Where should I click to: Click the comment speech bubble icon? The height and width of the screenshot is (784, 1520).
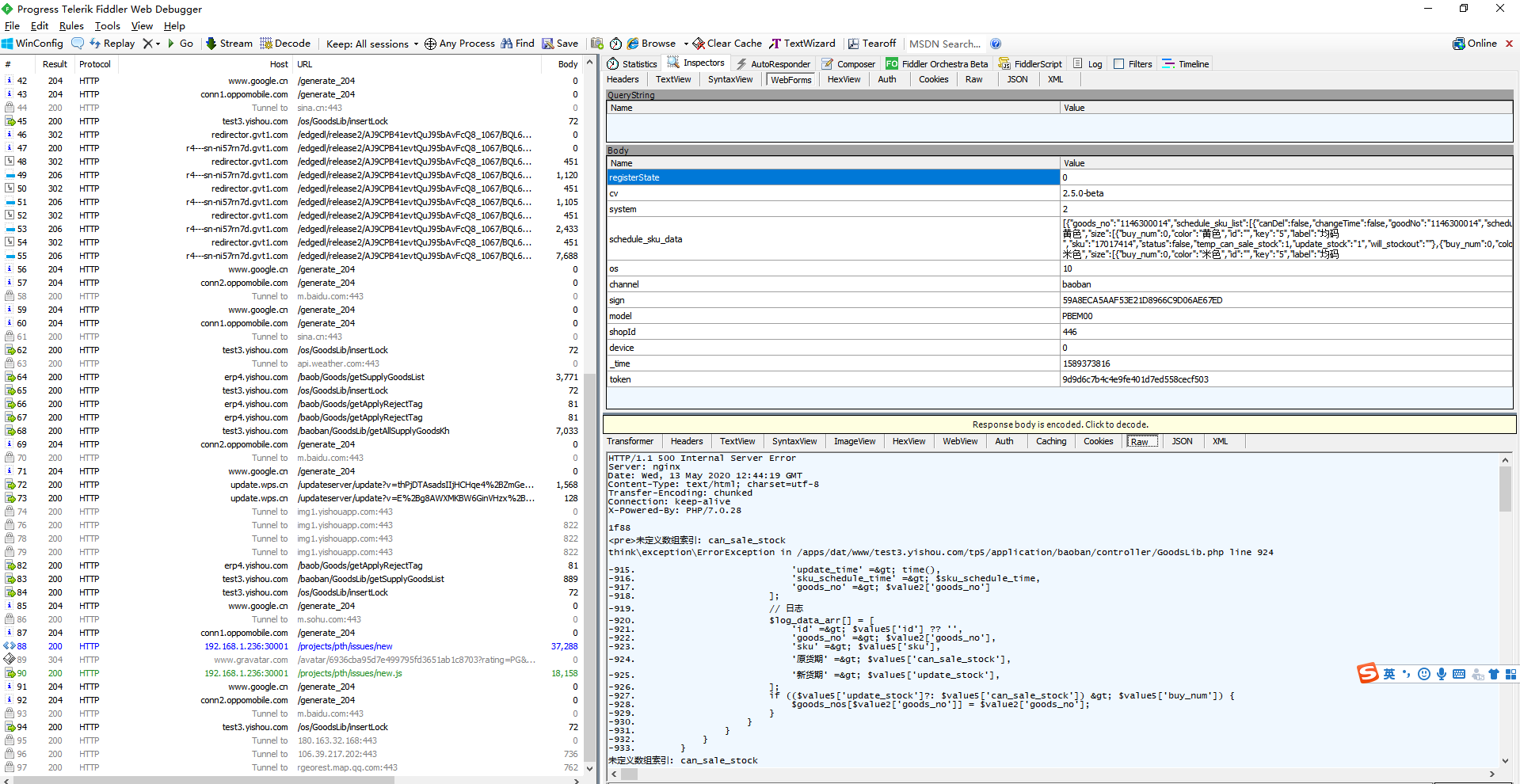coord(78,44)
